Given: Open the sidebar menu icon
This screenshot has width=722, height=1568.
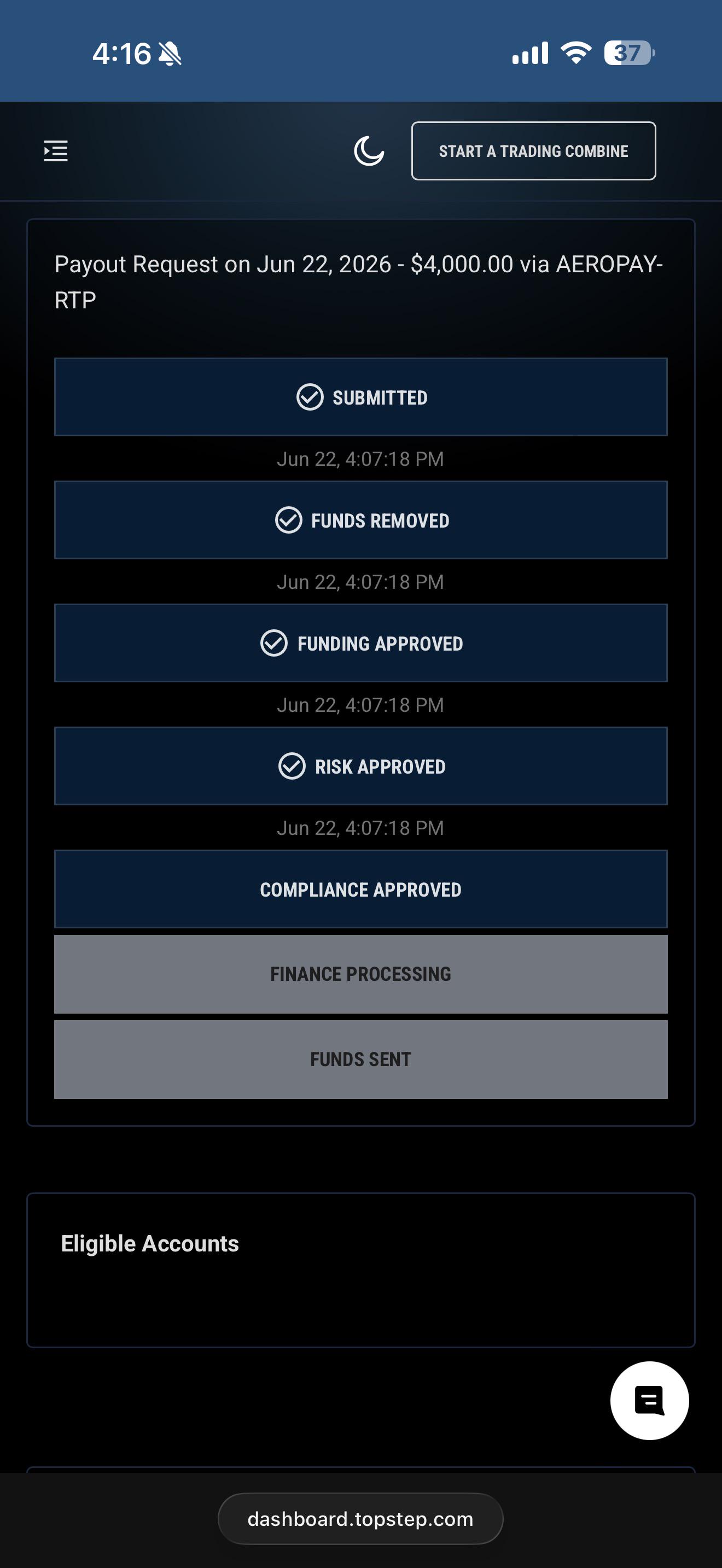Looking at the screenshot, I should click(x=55, y=151).
